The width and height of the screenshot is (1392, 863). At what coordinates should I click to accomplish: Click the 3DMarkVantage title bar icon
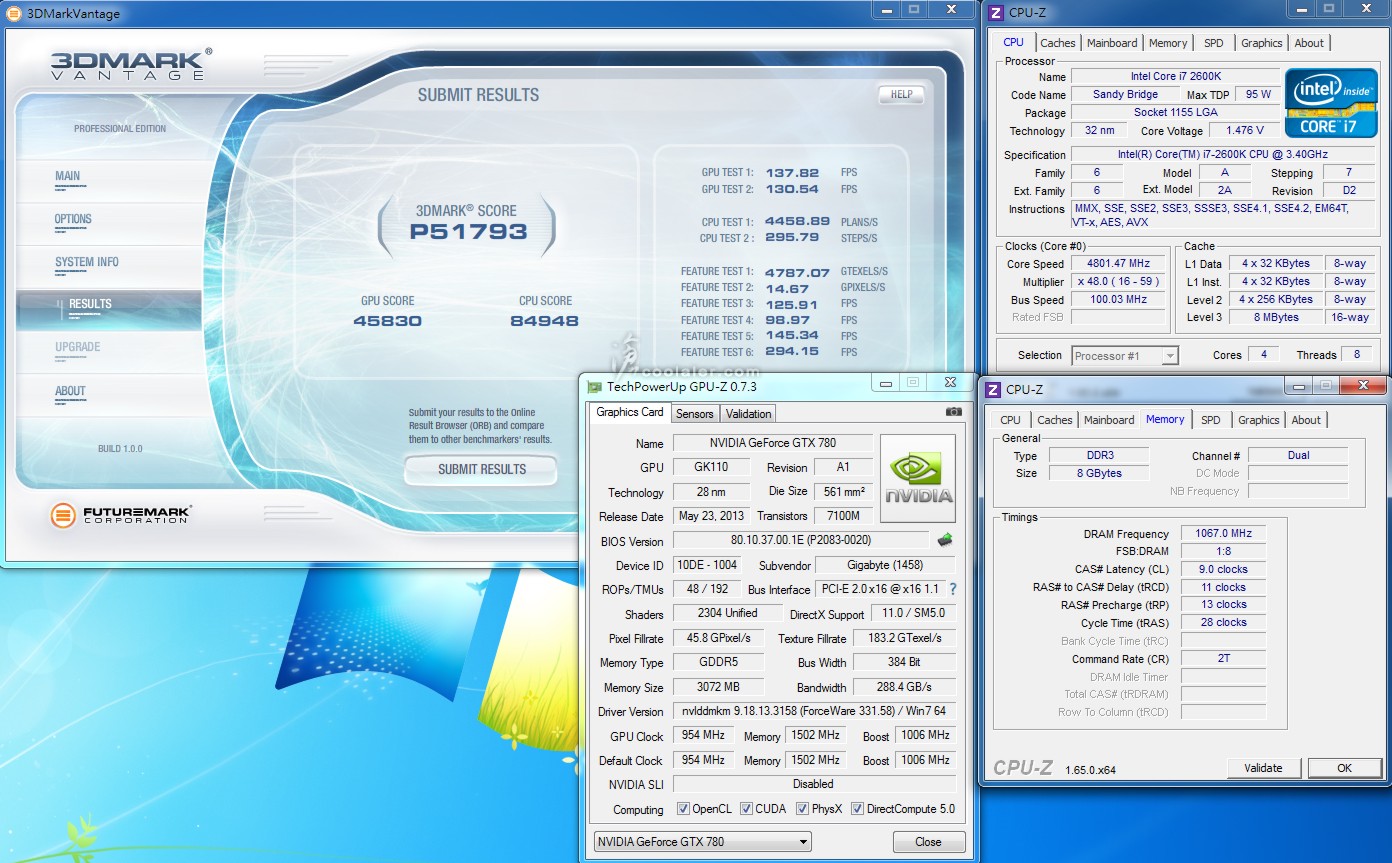tap(14, 14)
